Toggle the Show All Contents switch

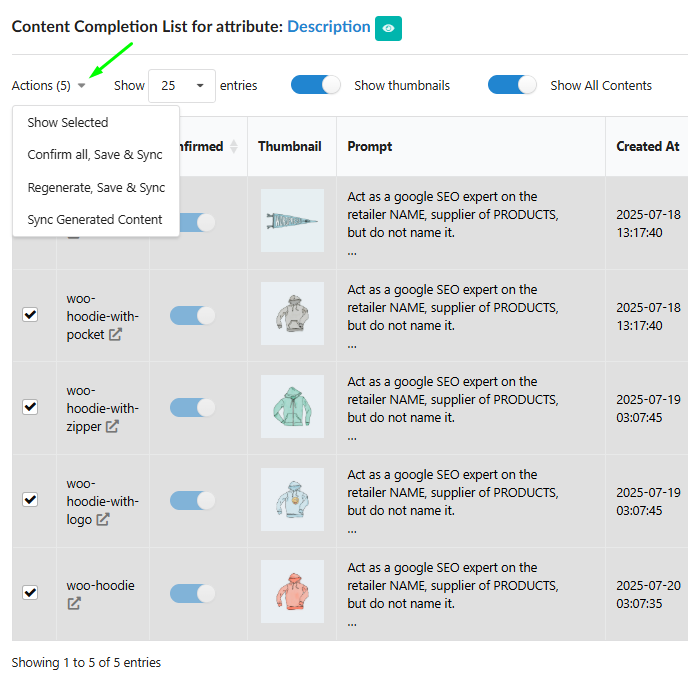(512, 85)
